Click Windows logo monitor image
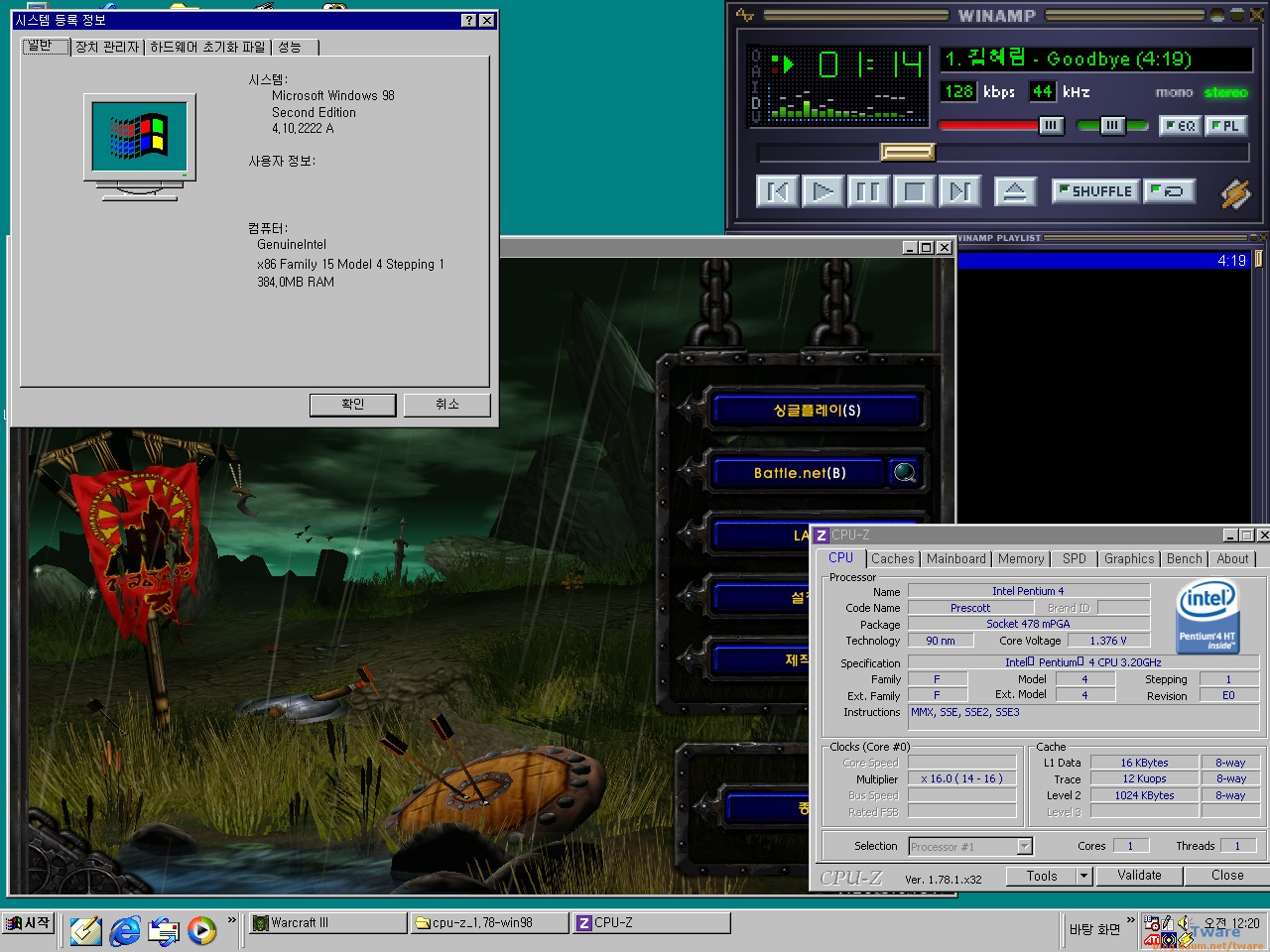 [x=140, y=147]
